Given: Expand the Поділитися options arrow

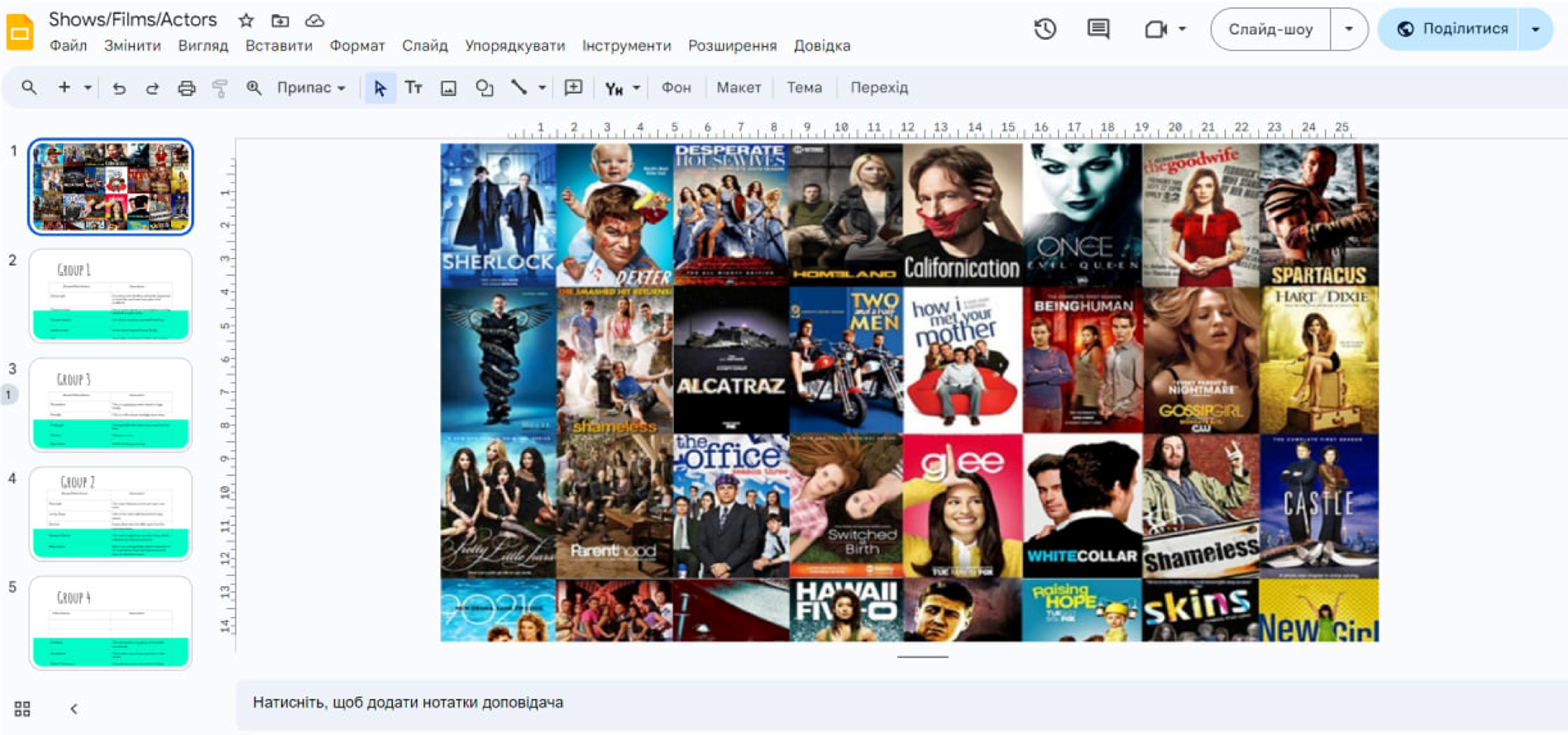Looking at the screenshot, I should coord(1536,29).
